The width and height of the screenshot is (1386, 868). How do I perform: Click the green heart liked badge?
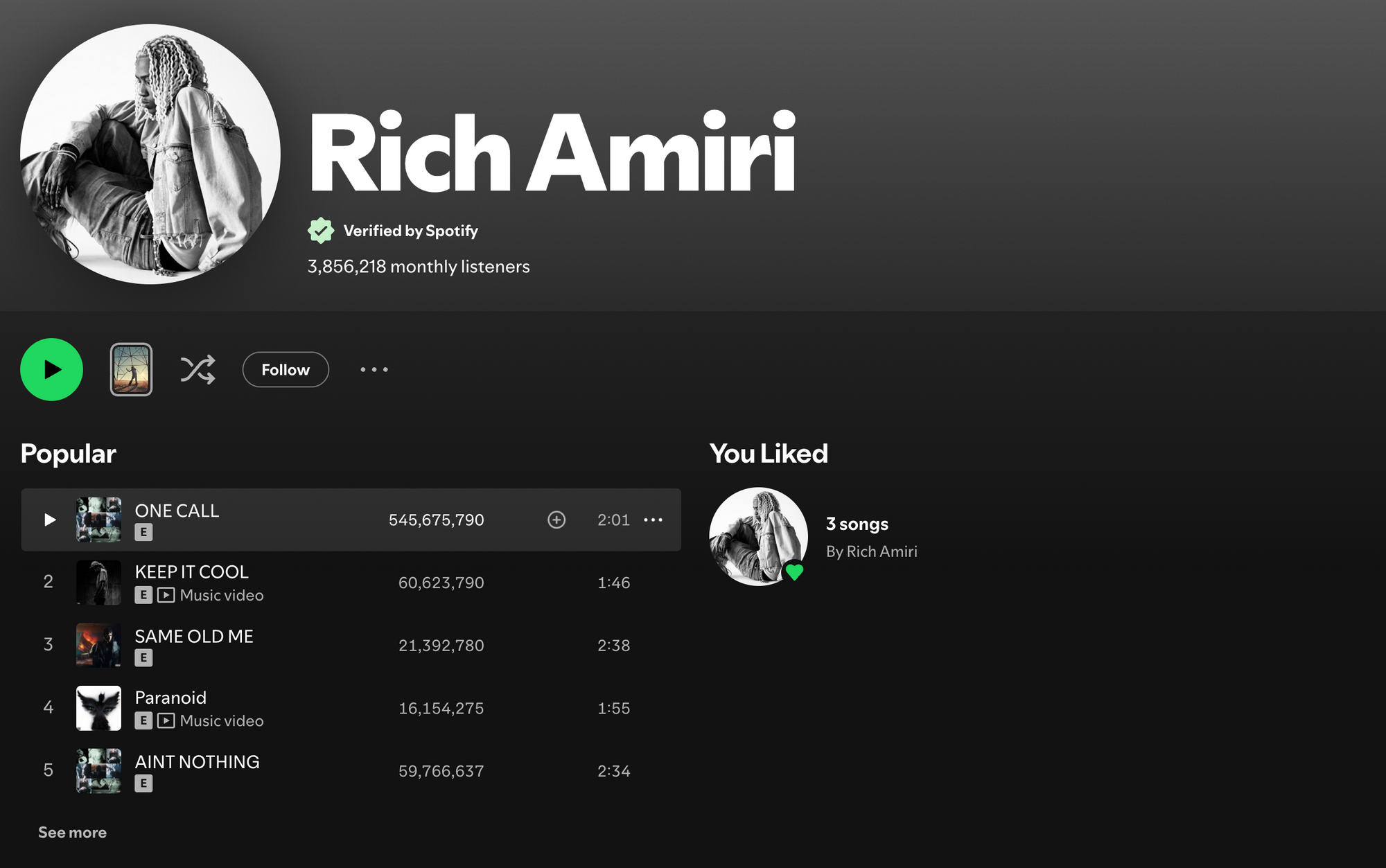(794, 572)
